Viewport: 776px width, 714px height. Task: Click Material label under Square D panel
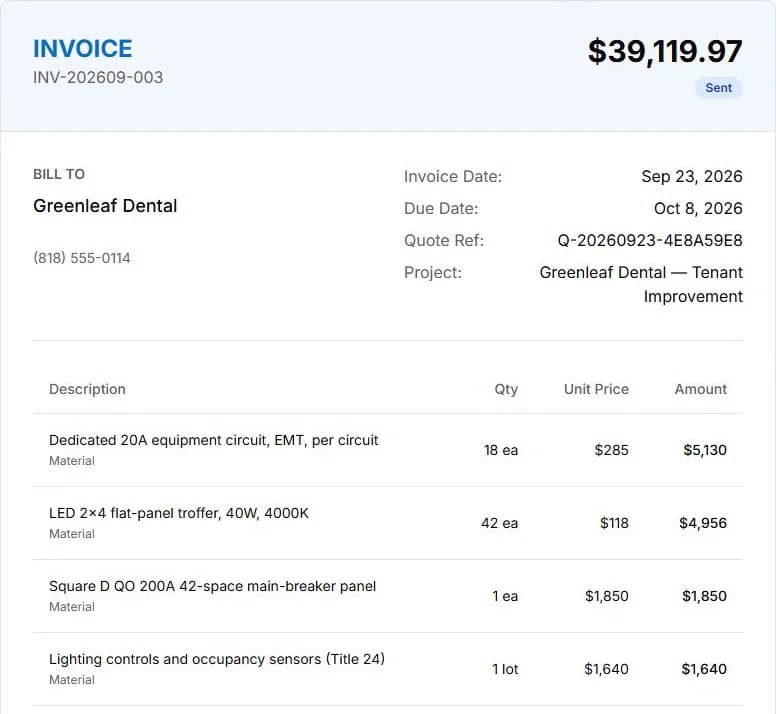pos(72,607)
